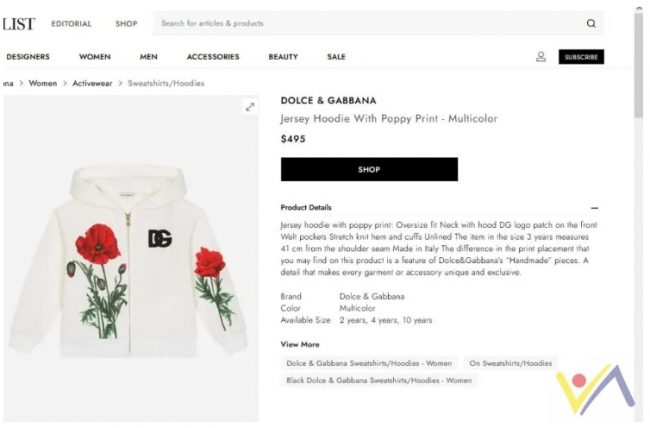Open the Women menu
Image resolution: width=650 pixels, height=428 pixels.
tap(95, 57)
